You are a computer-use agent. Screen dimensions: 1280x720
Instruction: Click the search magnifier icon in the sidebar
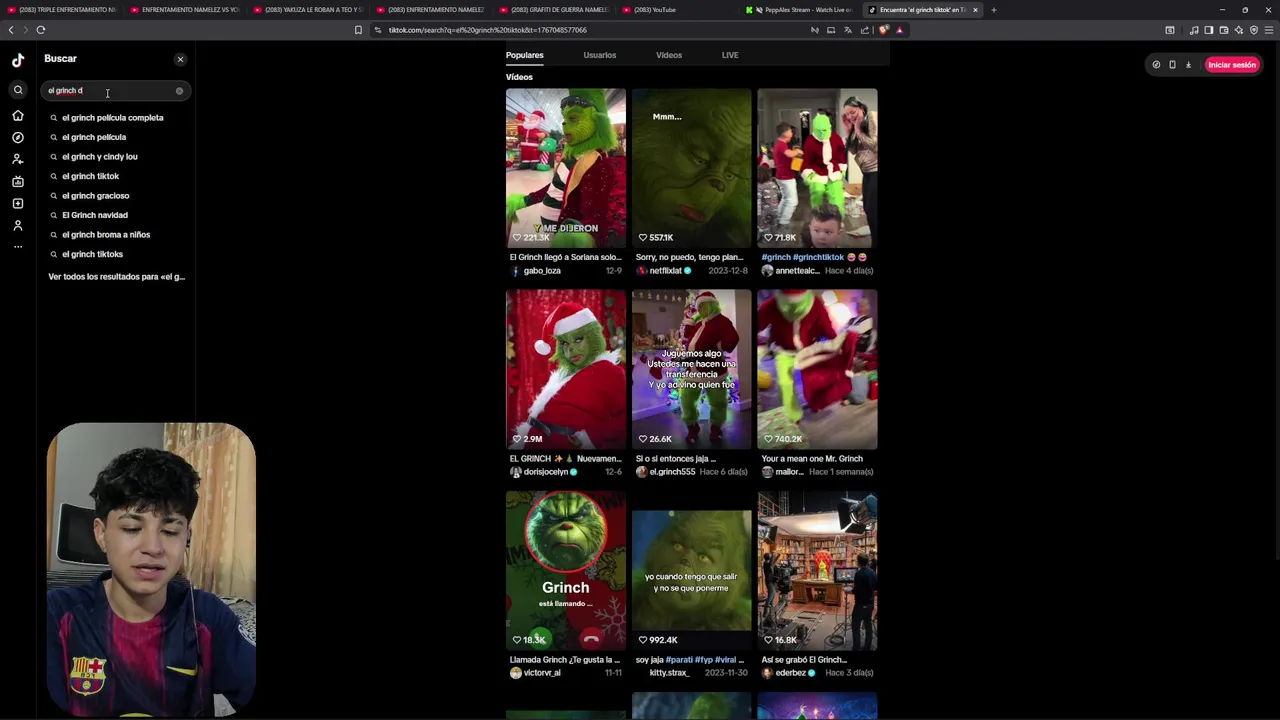click(x=18, y=90)
